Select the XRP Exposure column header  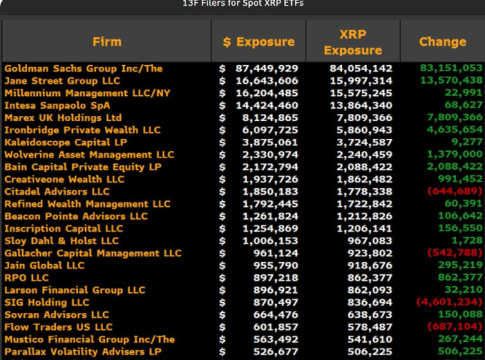coord(353,42)
